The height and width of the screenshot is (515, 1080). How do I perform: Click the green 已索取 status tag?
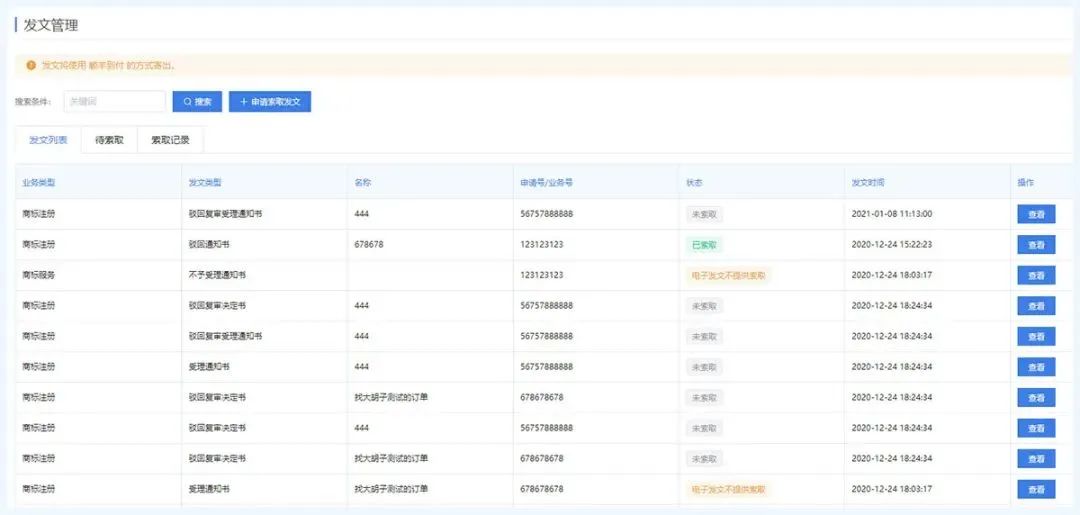704,245
